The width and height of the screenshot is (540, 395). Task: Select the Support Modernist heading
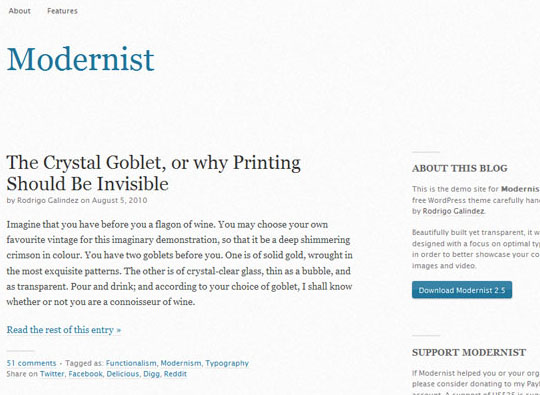coord(469,352)
